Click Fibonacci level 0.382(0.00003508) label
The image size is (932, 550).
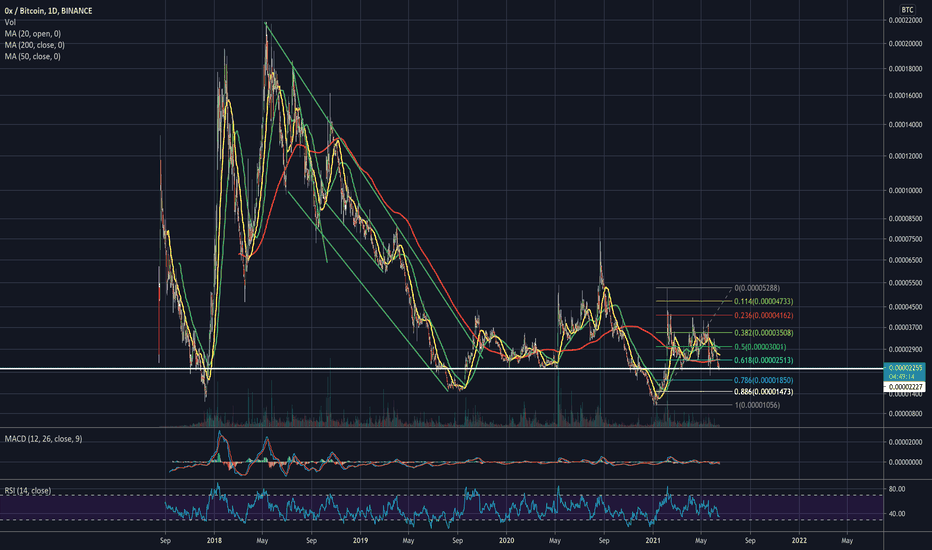point(763,333)
